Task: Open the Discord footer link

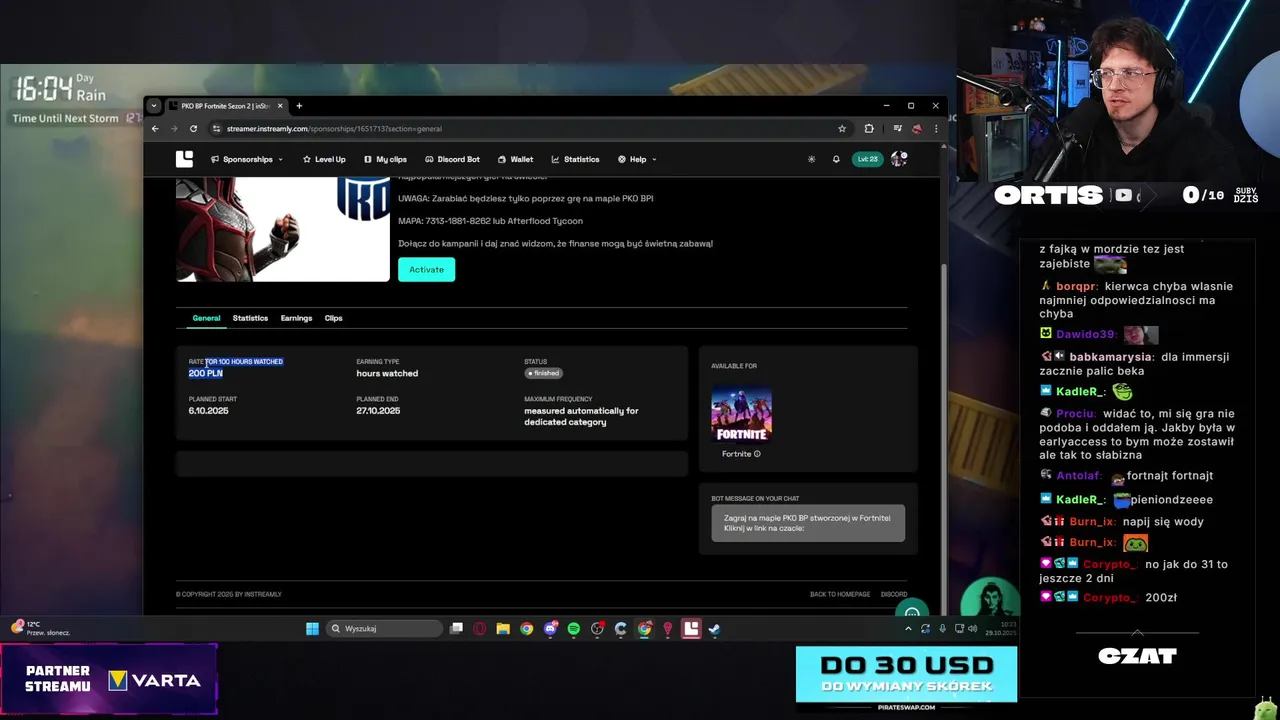Action: [894, 594]
